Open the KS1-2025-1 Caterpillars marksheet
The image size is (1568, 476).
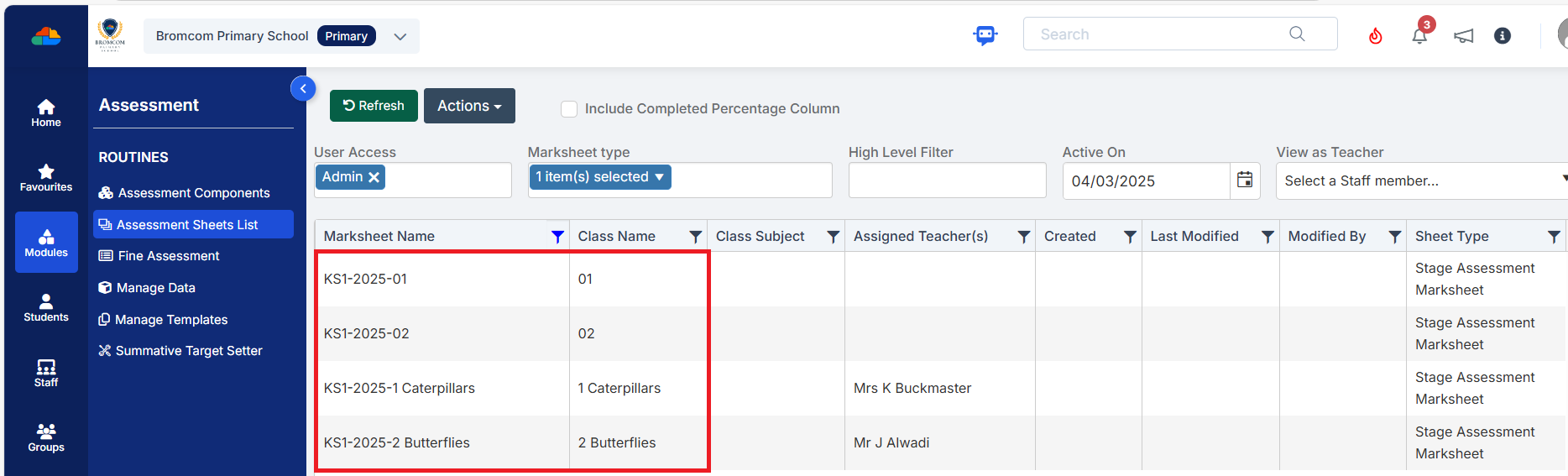click(400, 388)
